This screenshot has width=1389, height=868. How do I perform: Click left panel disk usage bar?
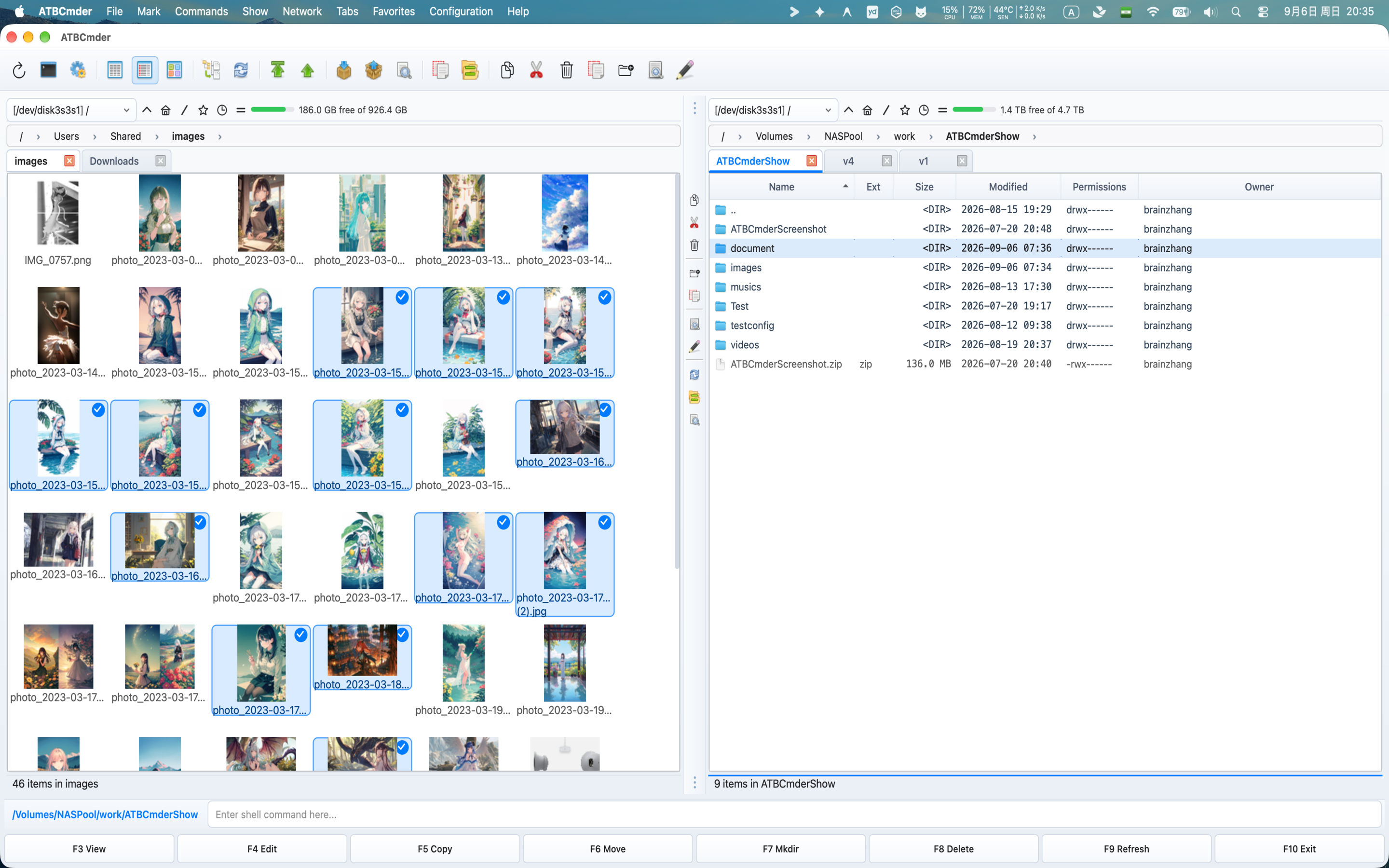(272, 109)
